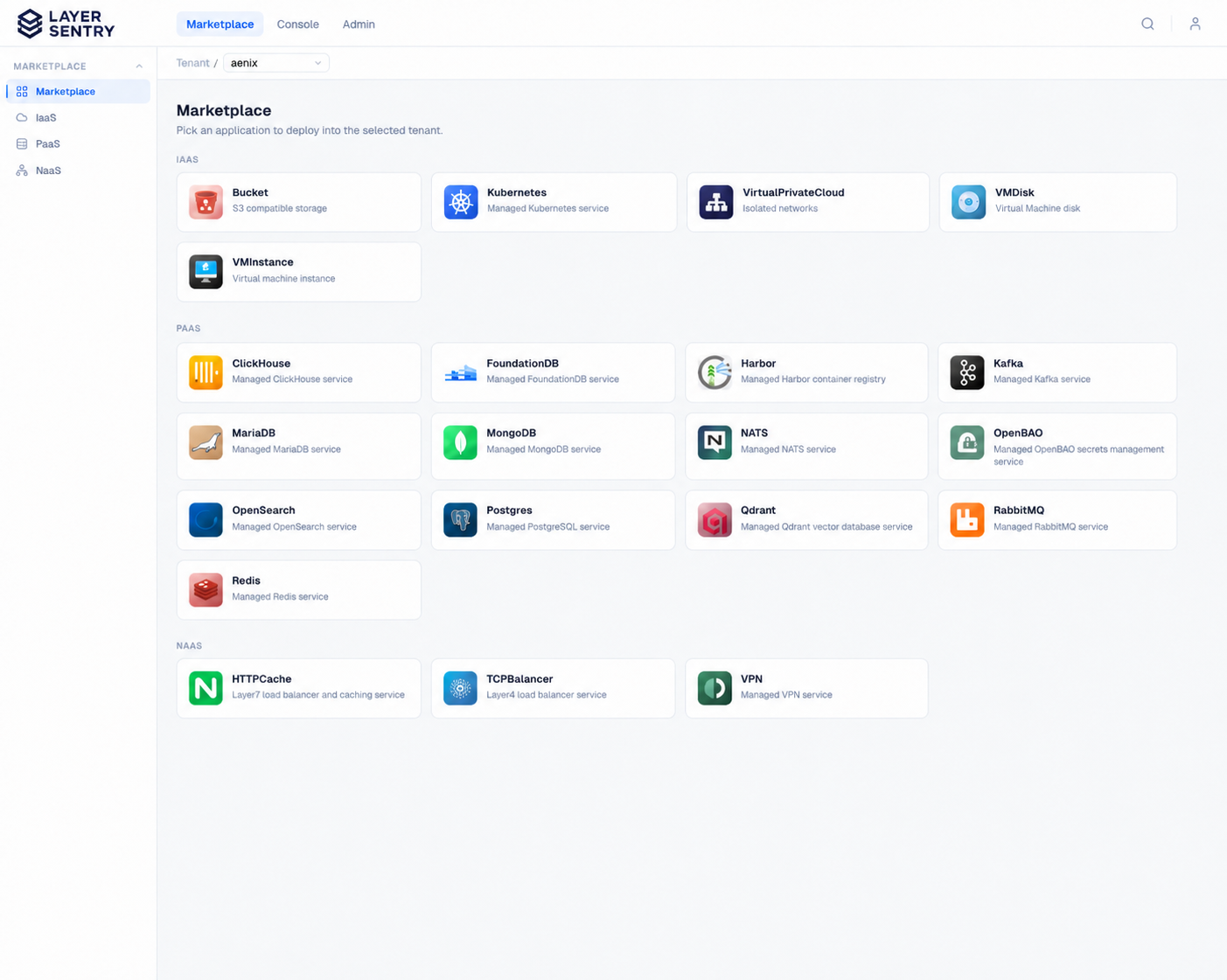Open the Redis application title

[246, 580]
